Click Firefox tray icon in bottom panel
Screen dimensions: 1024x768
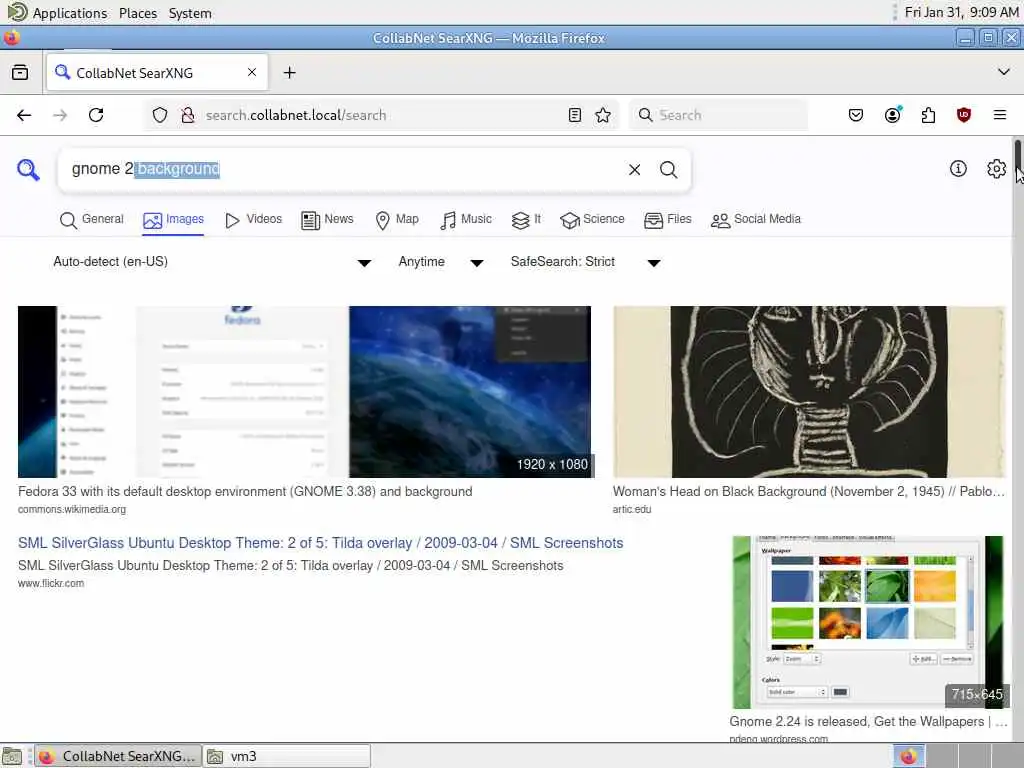[908, 756]
